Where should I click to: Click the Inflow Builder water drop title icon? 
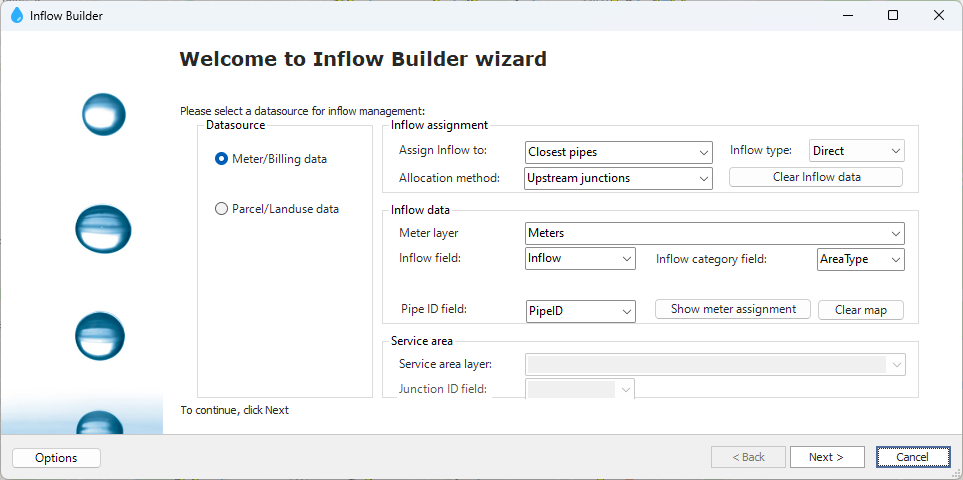pos(16,16)
